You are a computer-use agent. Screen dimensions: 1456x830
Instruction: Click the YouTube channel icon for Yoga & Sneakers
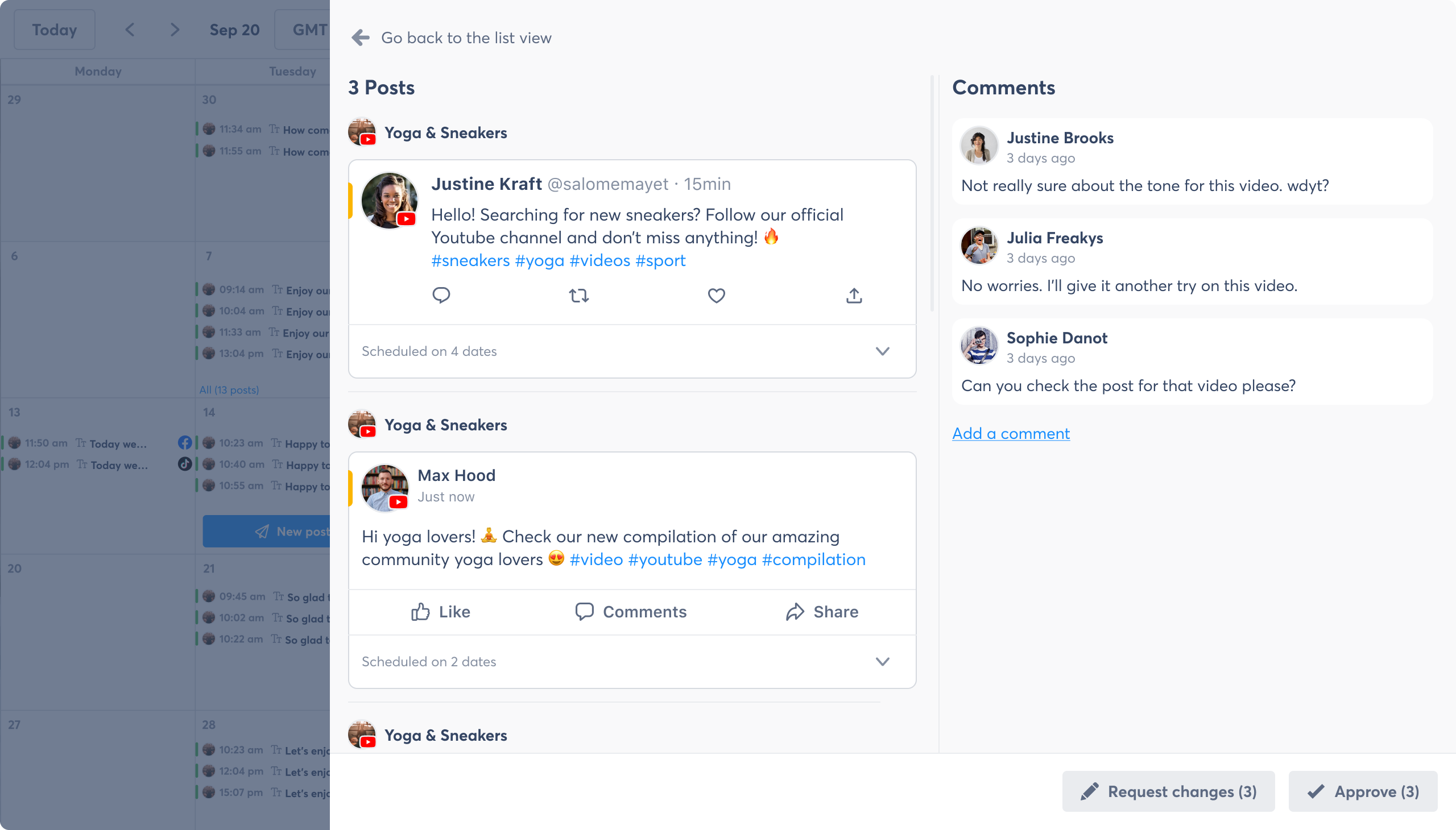coord(362,132)
